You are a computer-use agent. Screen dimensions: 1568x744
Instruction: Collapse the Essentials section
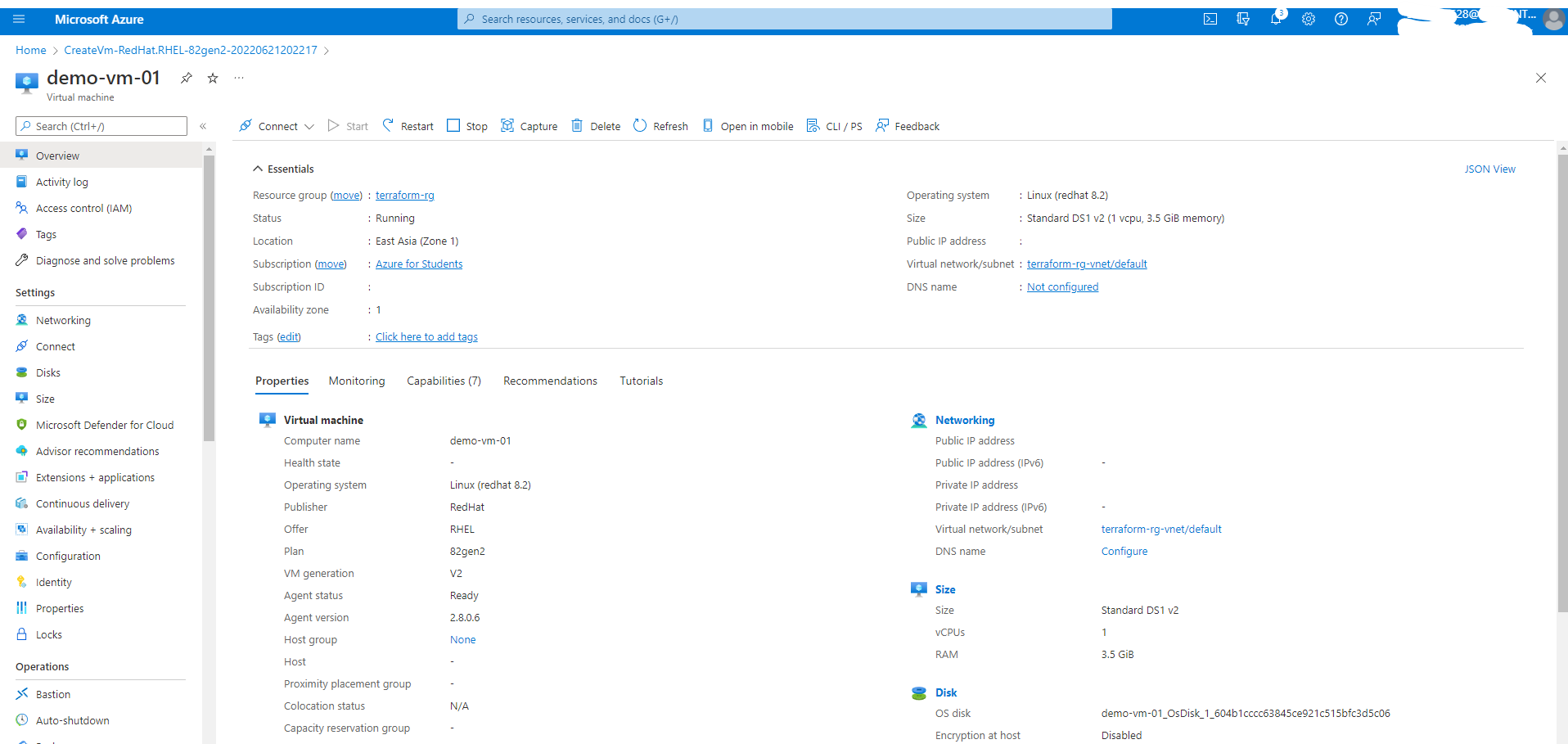283,169
